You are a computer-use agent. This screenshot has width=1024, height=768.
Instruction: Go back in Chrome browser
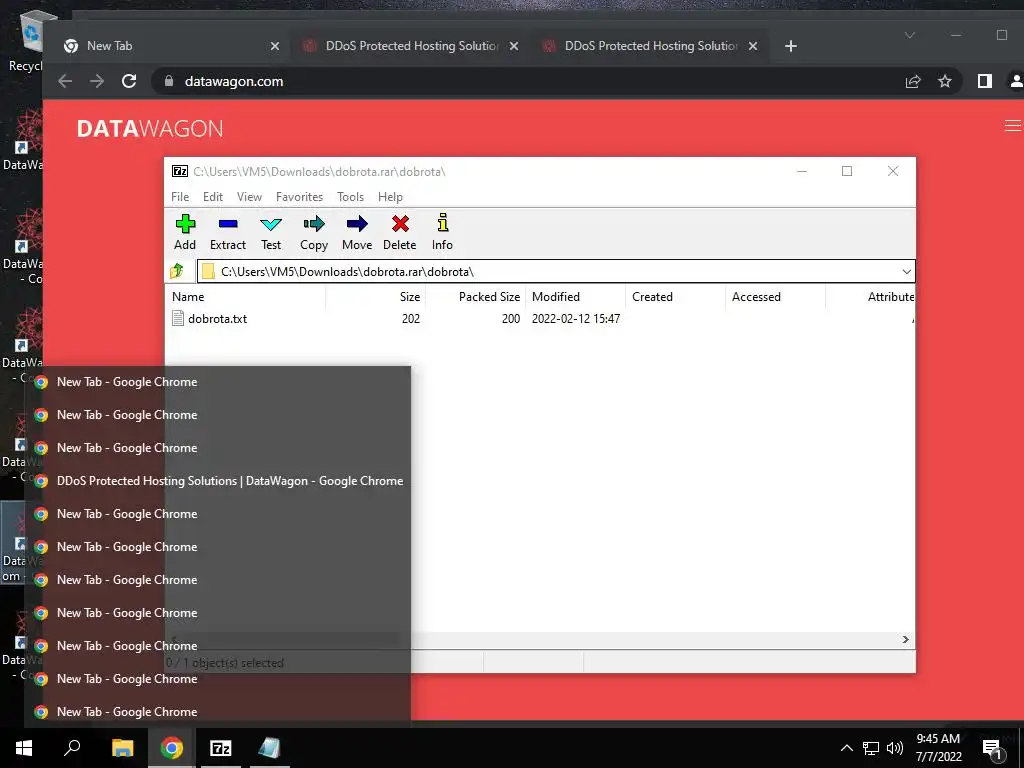click(65, 81)
